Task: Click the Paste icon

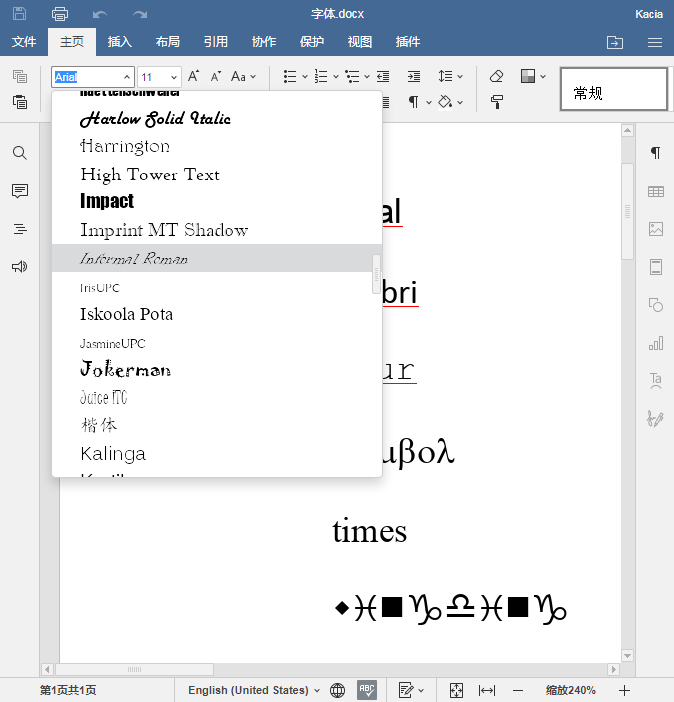Action: click(x=20, y=102)
